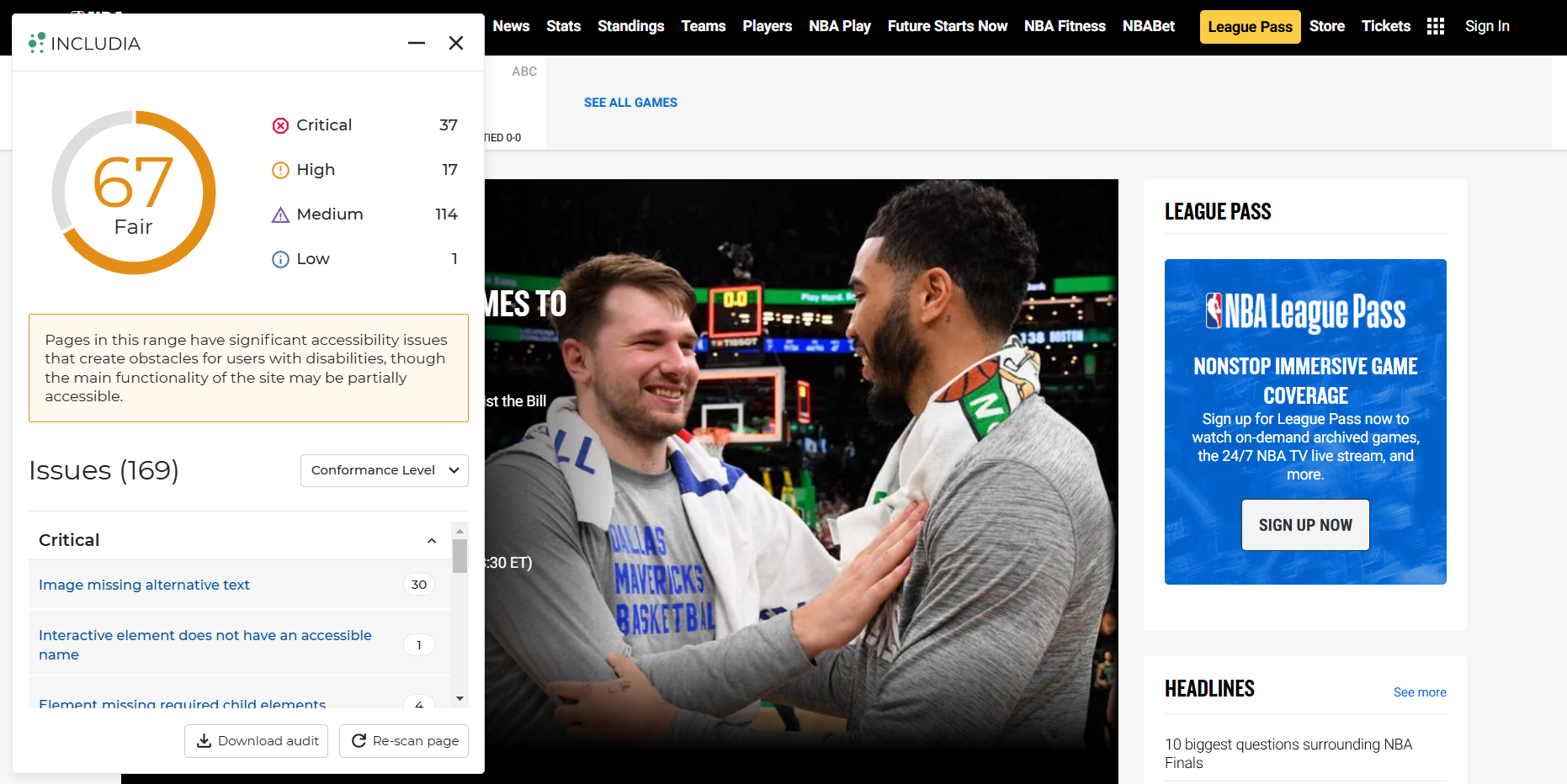Open the NBA apps grid icon
This screenshot has width=1567, height=784.
click(x=1436, y=26)
